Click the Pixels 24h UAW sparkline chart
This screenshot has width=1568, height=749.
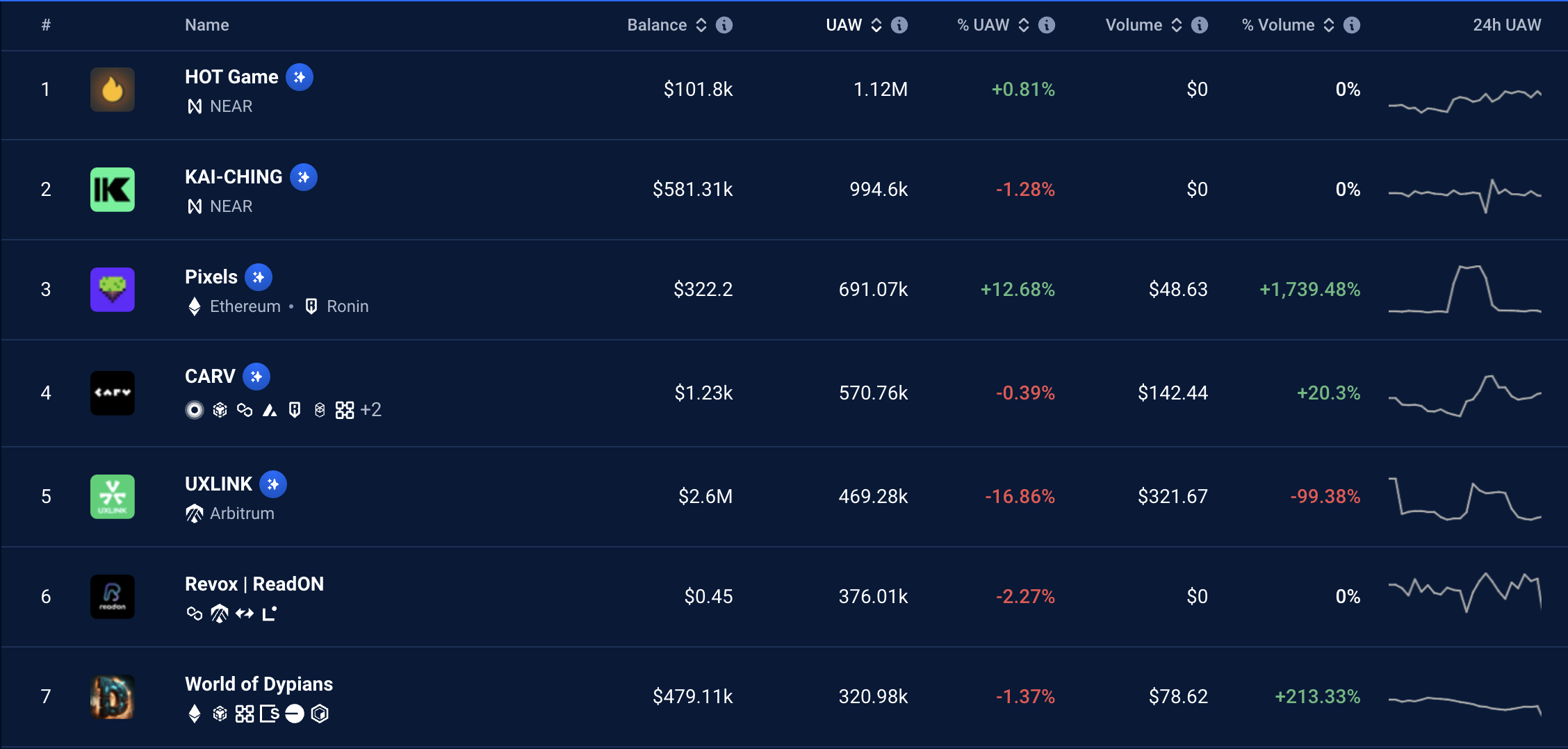(x=1465, y=290)
